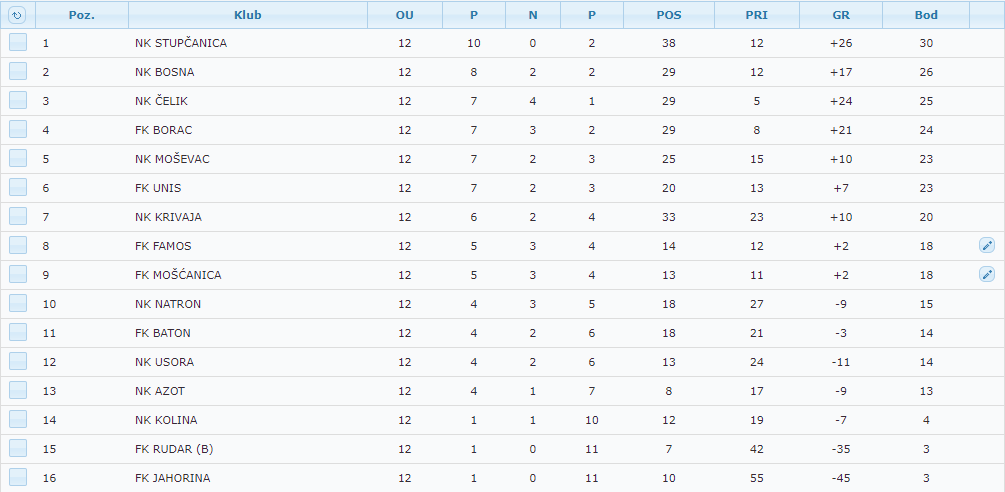The image size is (1005, 492).
Task: Click the OU column header
Action: (x=404, y=15)
